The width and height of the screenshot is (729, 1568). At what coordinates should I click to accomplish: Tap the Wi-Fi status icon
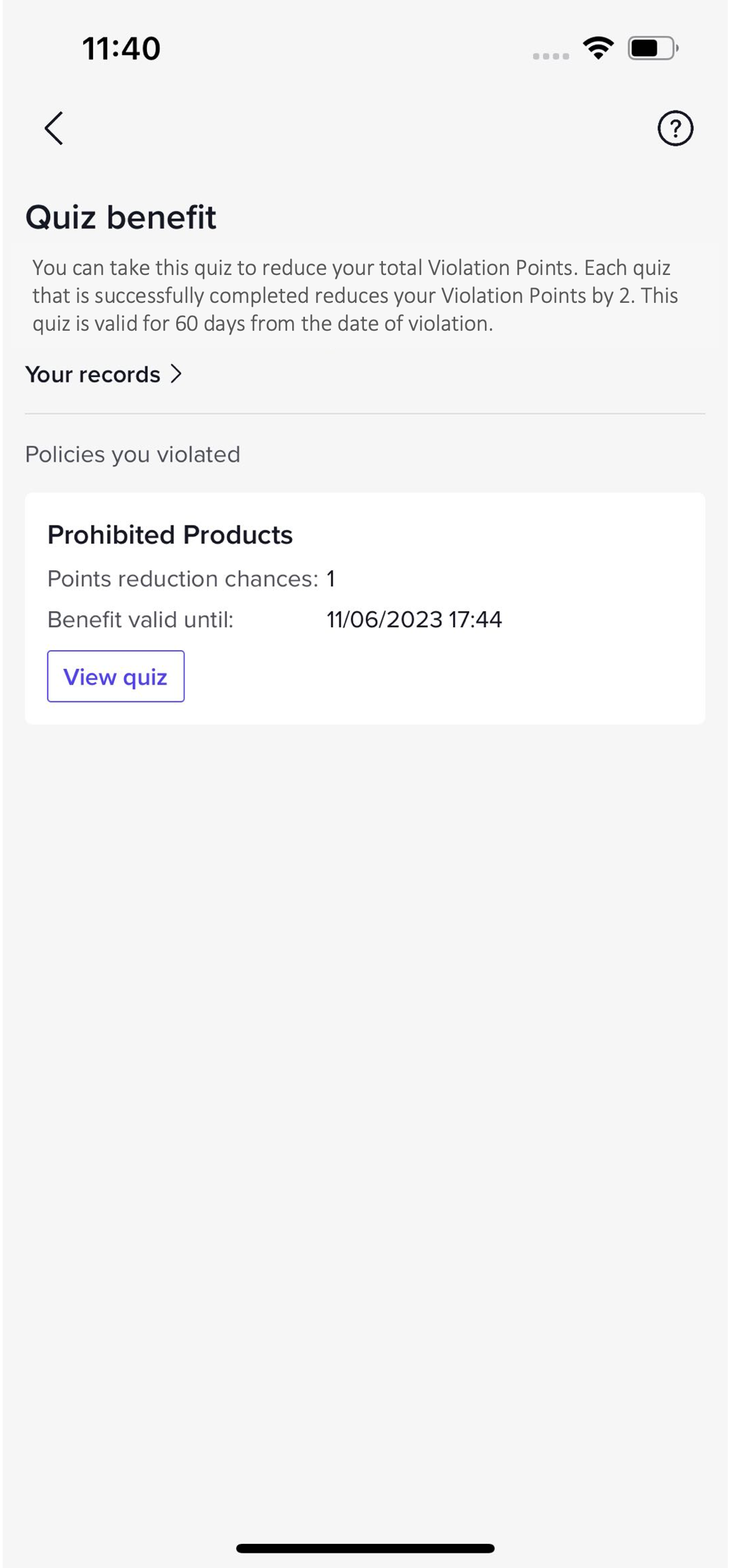[x=598, y=48]
